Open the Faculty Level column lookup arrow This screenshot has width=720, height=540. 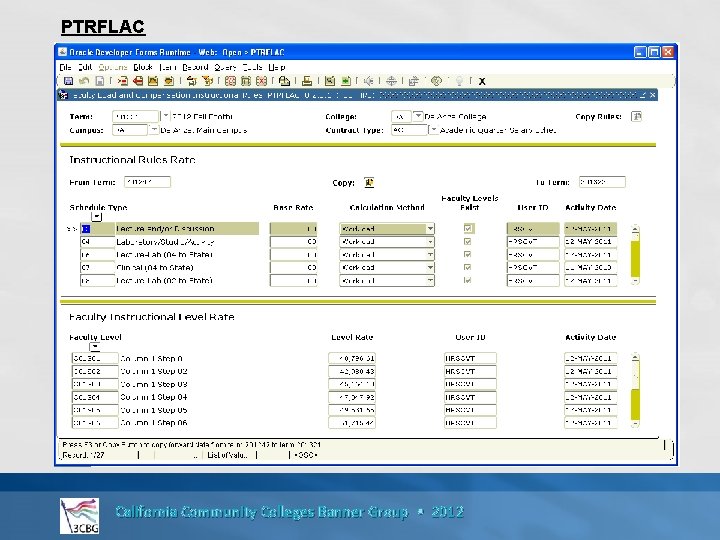tap(95, 347)
